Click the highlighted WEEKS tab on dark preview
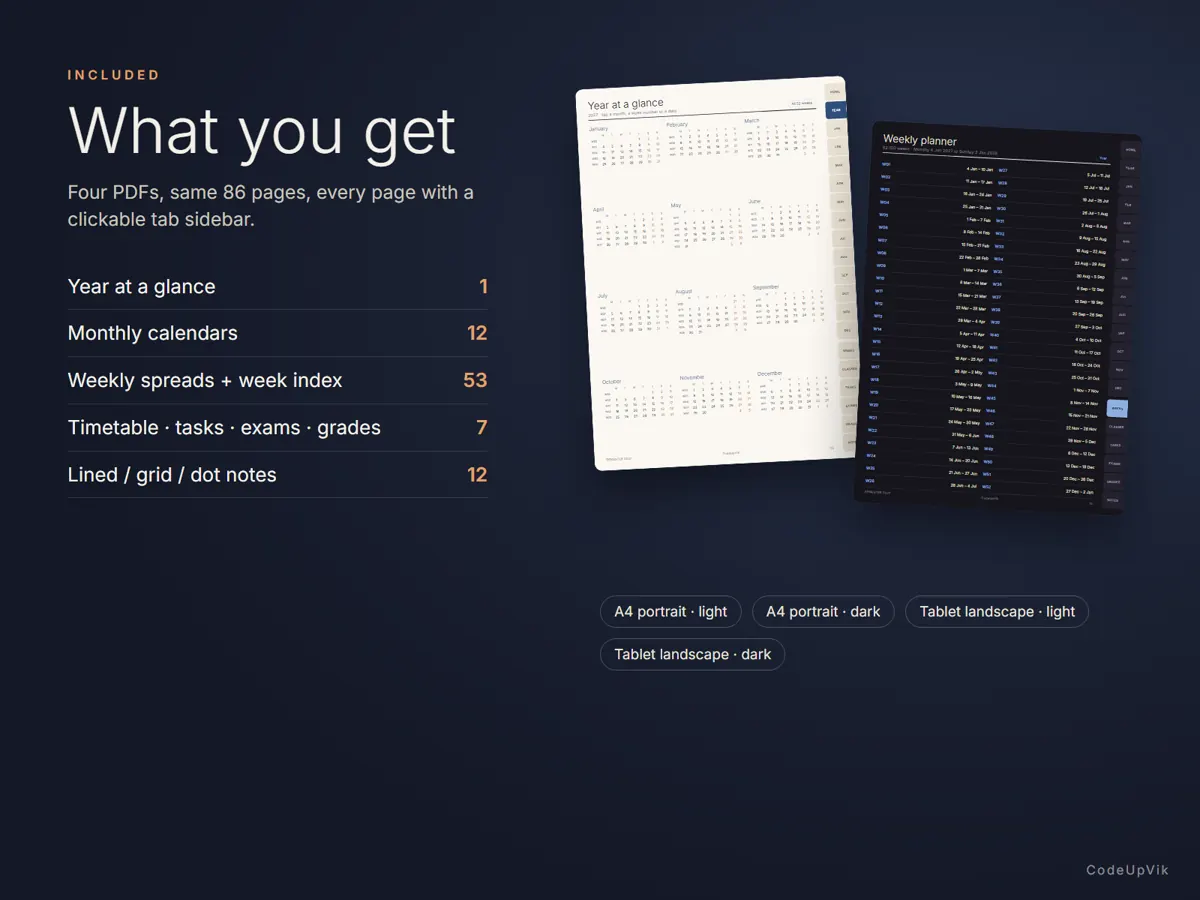Viewport: 1200px width, 900px height. 1117,408
